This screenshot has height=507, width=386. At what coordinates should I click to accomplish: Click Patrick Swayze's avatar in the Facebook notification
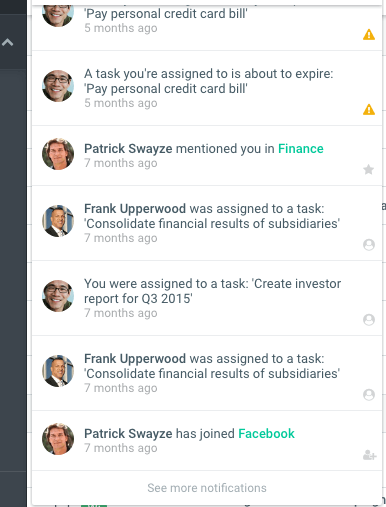[x=58, y=439]
